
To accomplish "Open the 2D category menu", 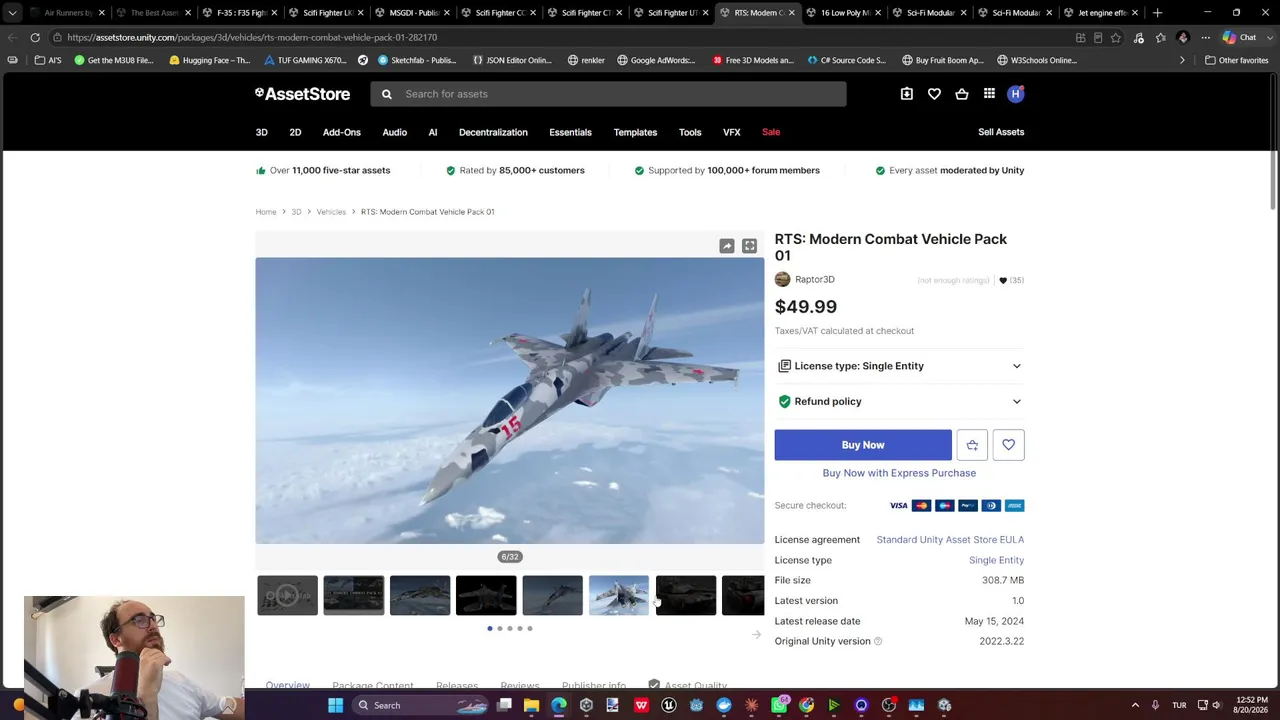I will point(295,132).
